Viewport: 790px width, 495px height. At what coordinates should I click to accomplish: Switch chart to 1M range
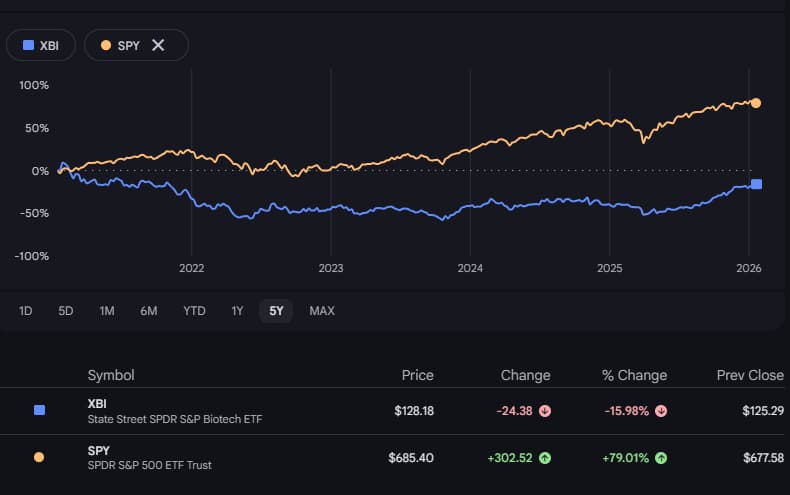(107, 311)
